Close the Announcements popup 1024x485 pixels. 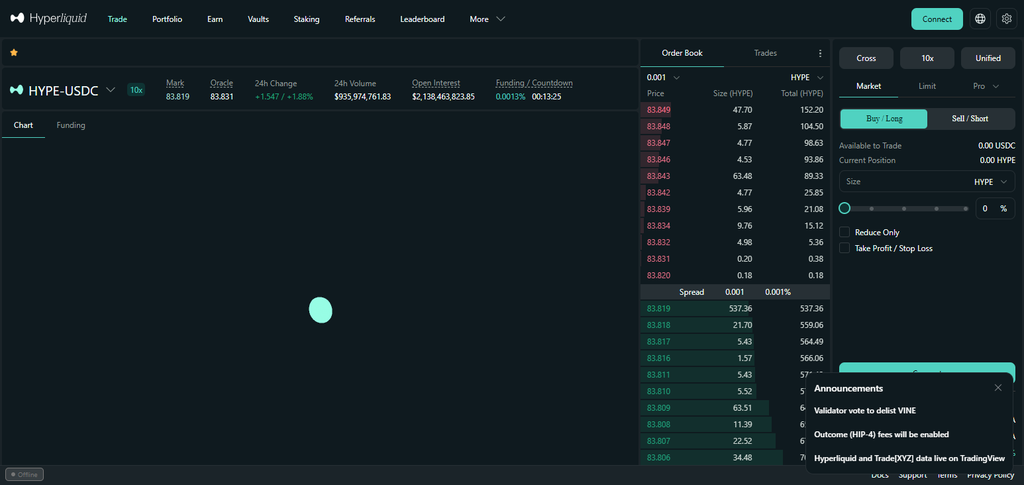click(x=998, y=388)
